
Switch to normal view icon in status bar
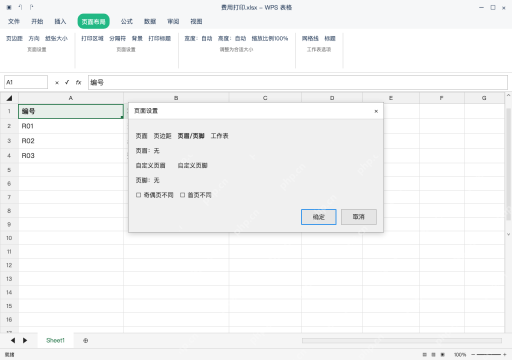[424, 355]
